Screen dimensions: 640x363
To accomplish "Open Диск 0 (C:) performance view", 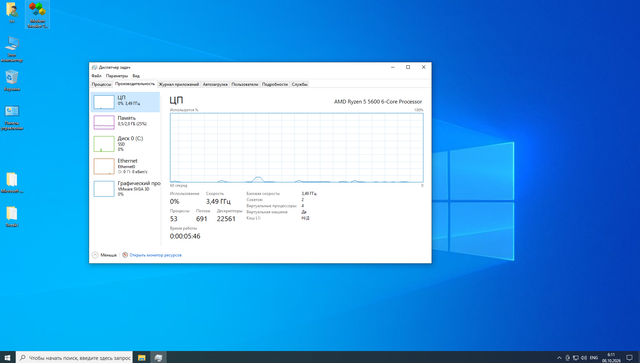I will pyautogui.click(x=125, y=143).
